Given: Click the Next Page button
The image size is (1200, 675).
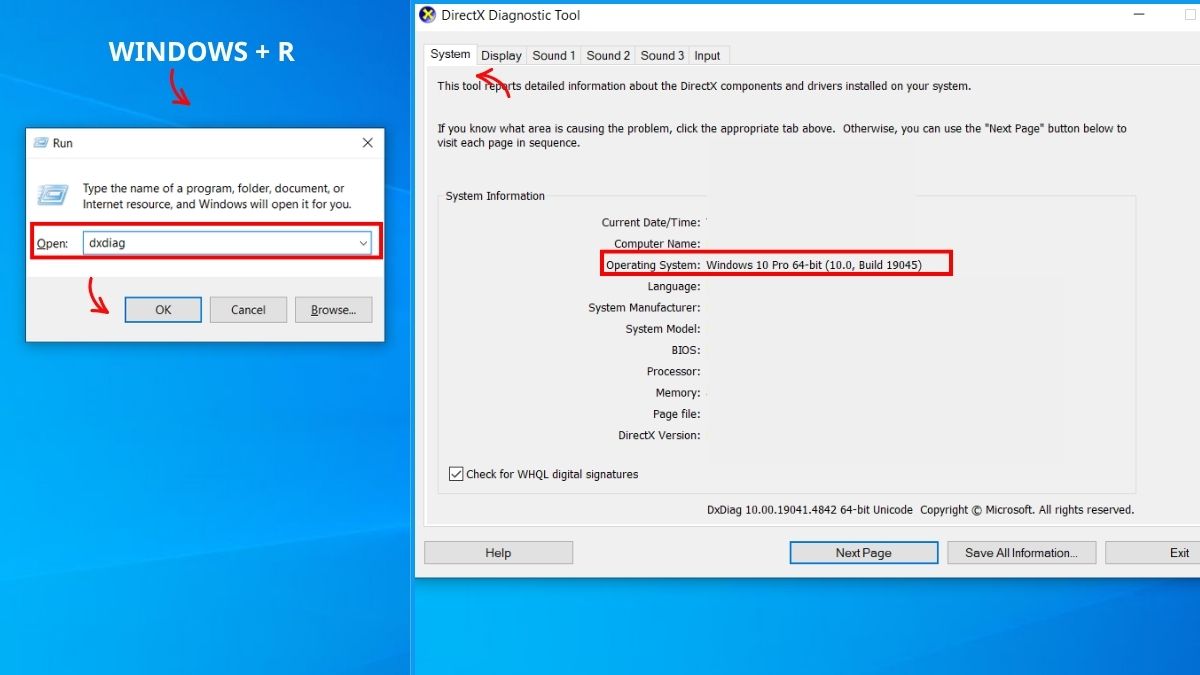Looking at the screenshot, I should 863,553.
